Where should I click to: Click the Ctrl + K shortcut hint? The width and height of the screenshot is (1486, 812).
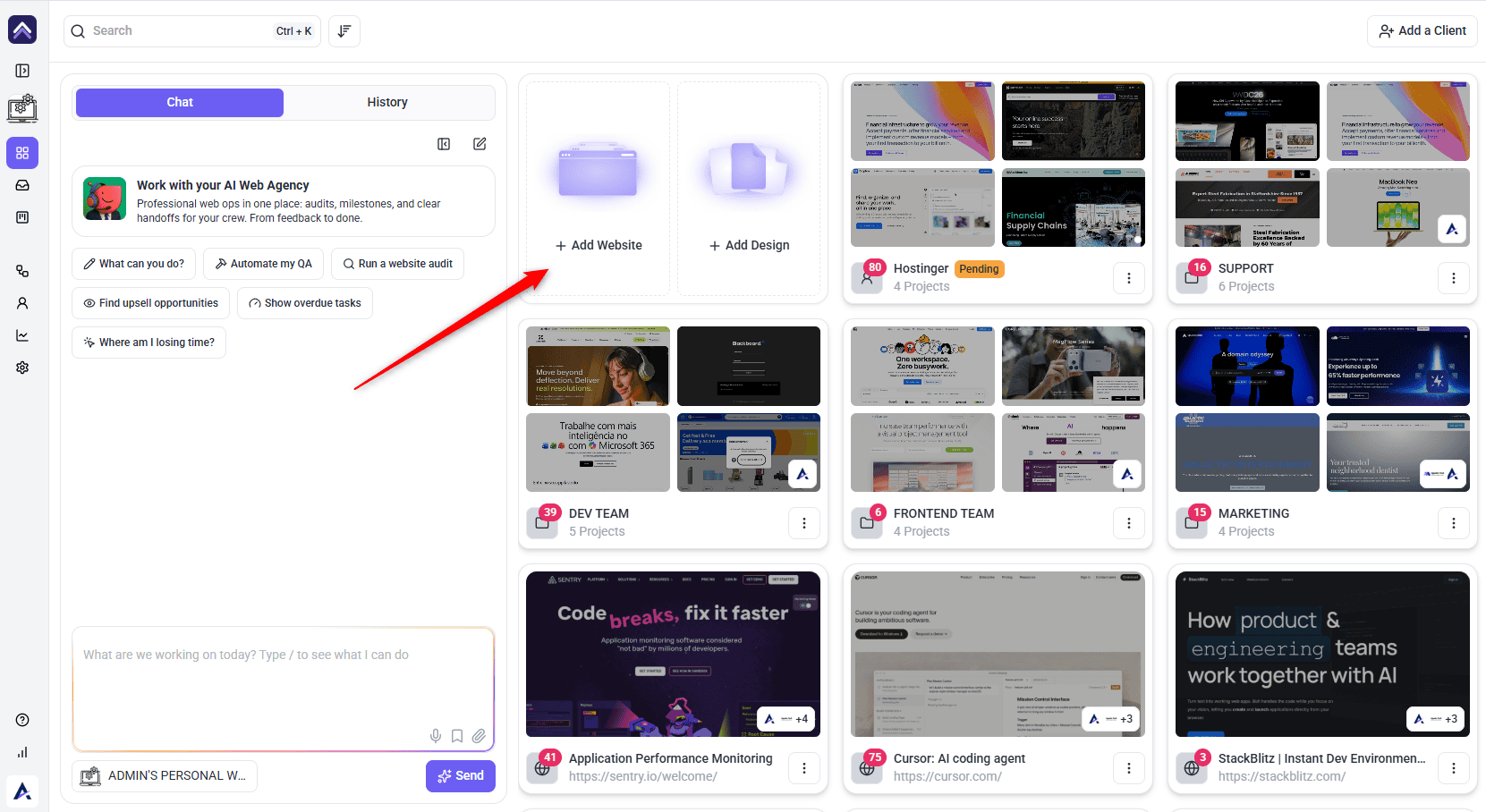[x=293, y=31]
